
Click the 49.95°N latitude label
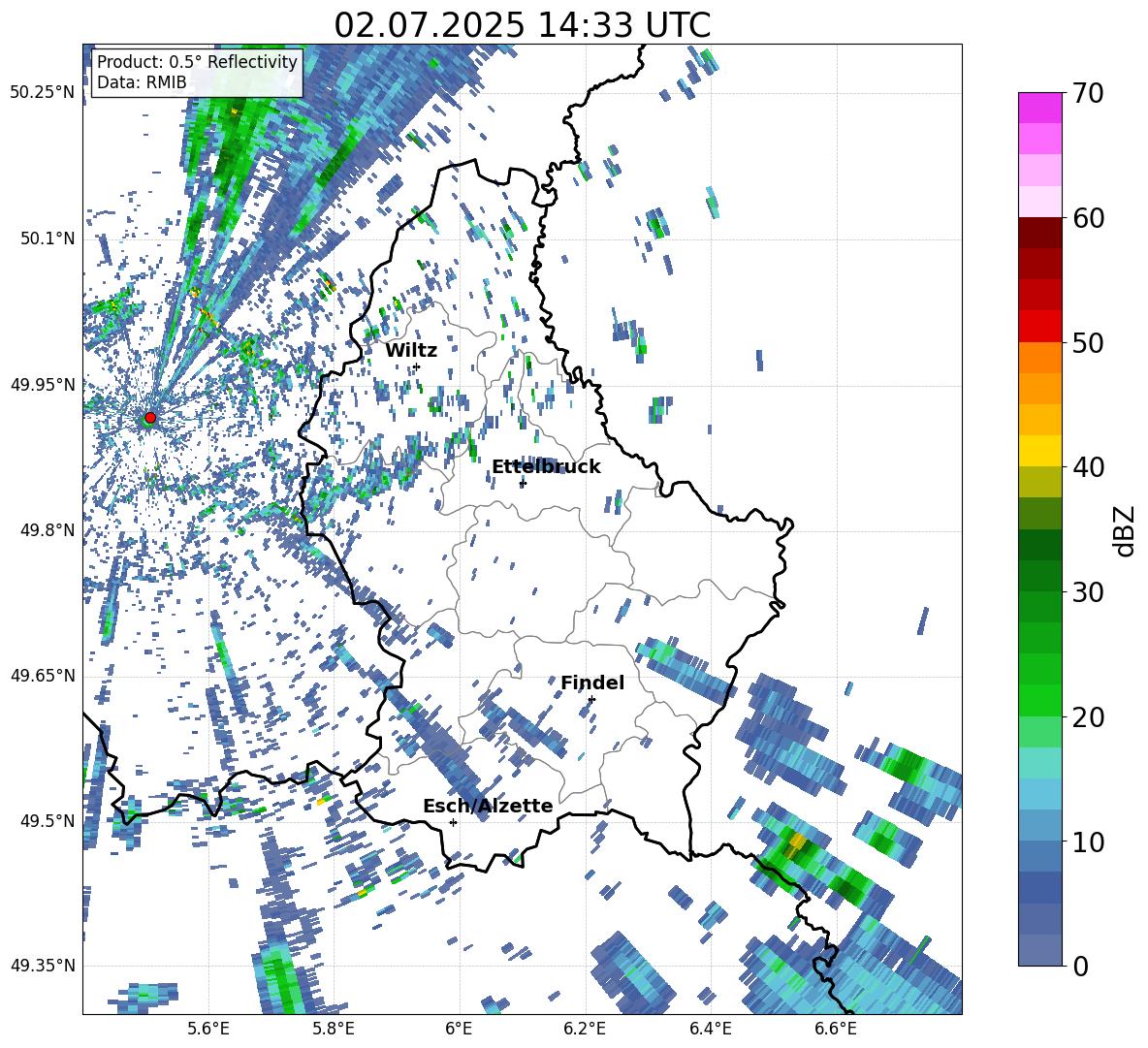pos(44,385)
